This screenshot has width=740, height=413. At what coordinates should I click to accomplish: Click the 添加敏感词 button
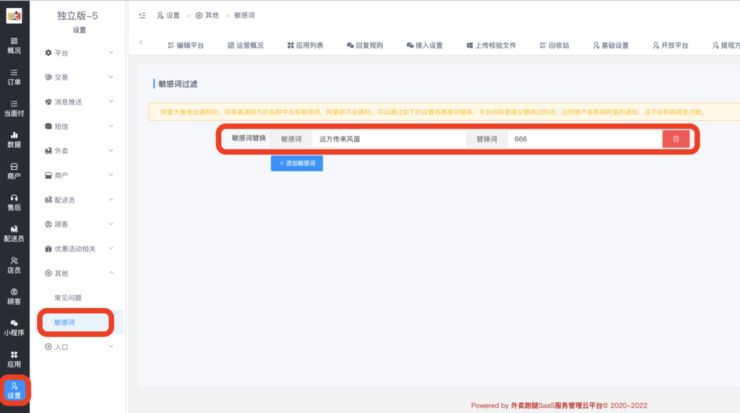[297, 163]
